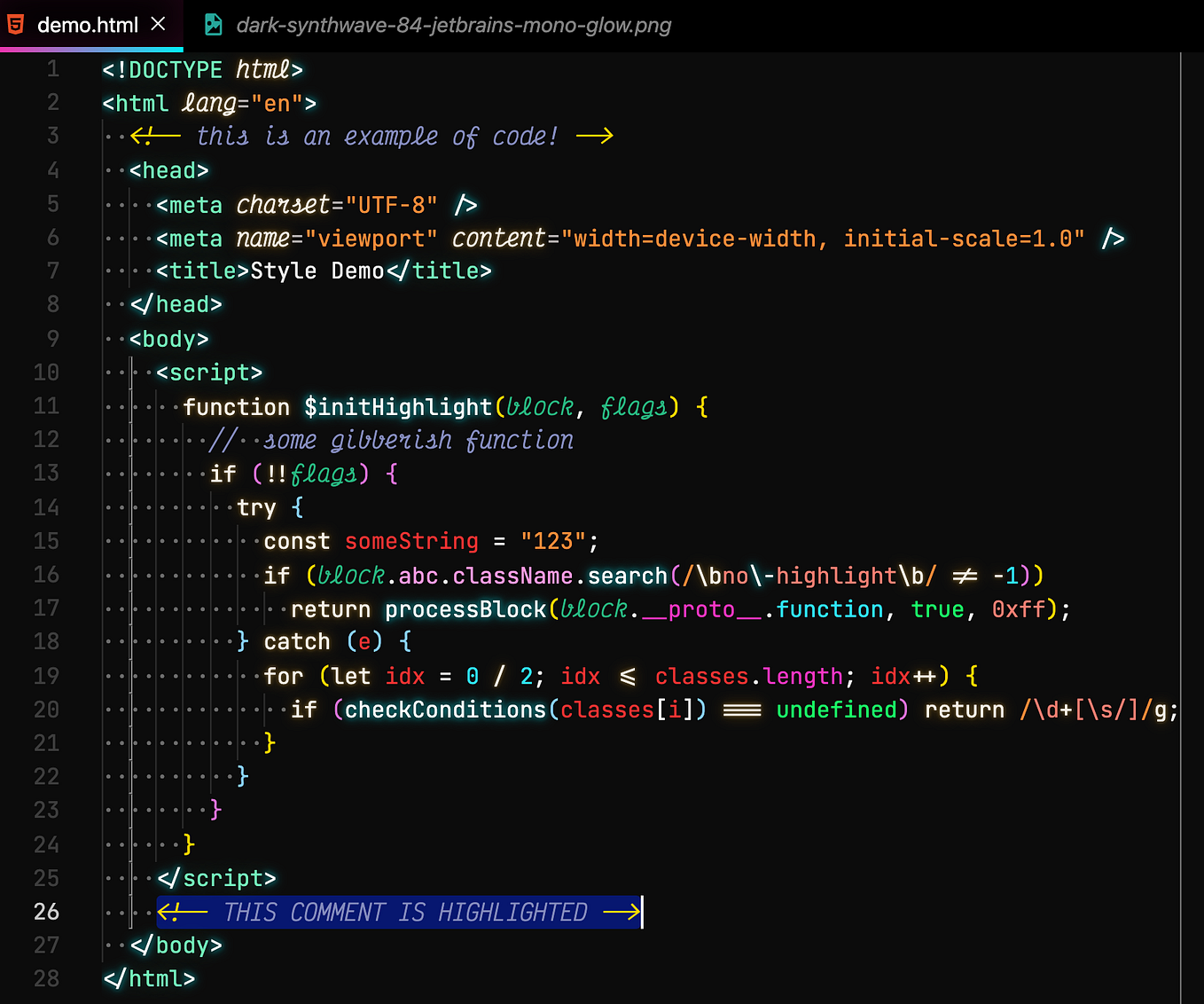
Task: Click the catch keyword on line 18
Action: [x=296, y=641]
